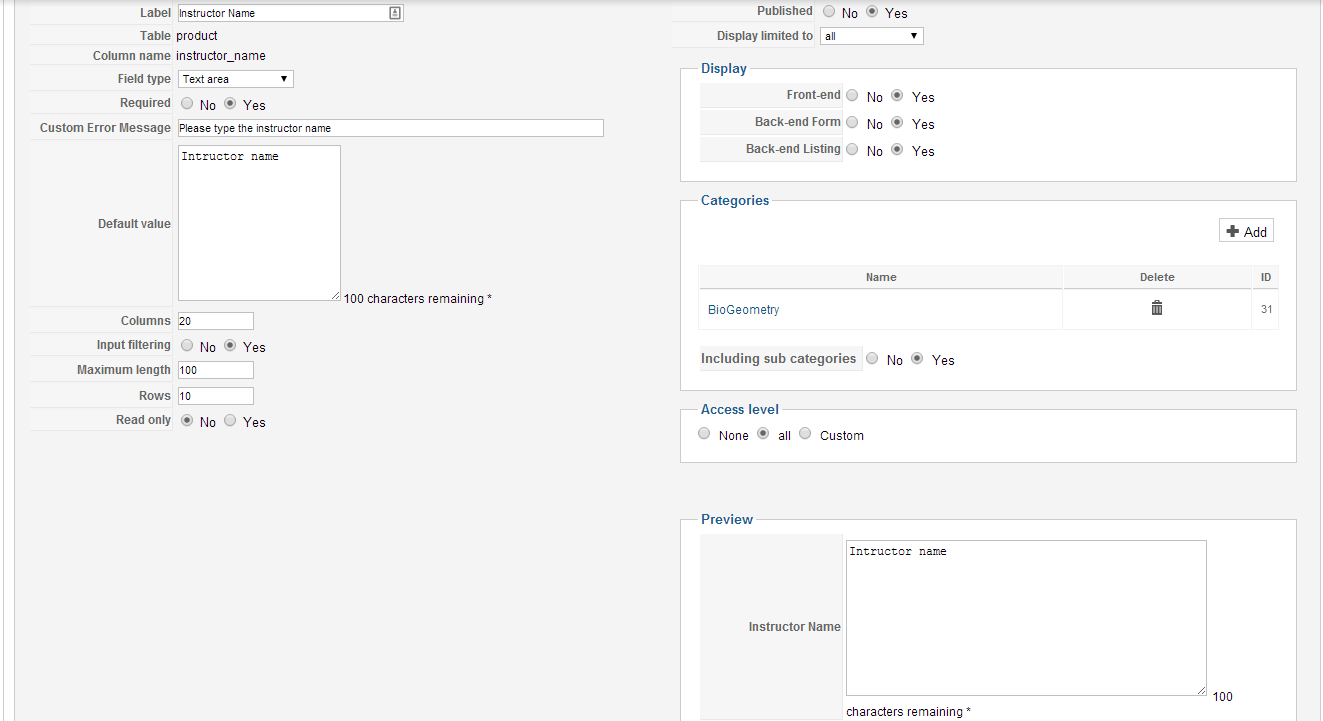The width and height of the screenshot is (1323, 721).
Task: Select None access level
Action: 704,434
